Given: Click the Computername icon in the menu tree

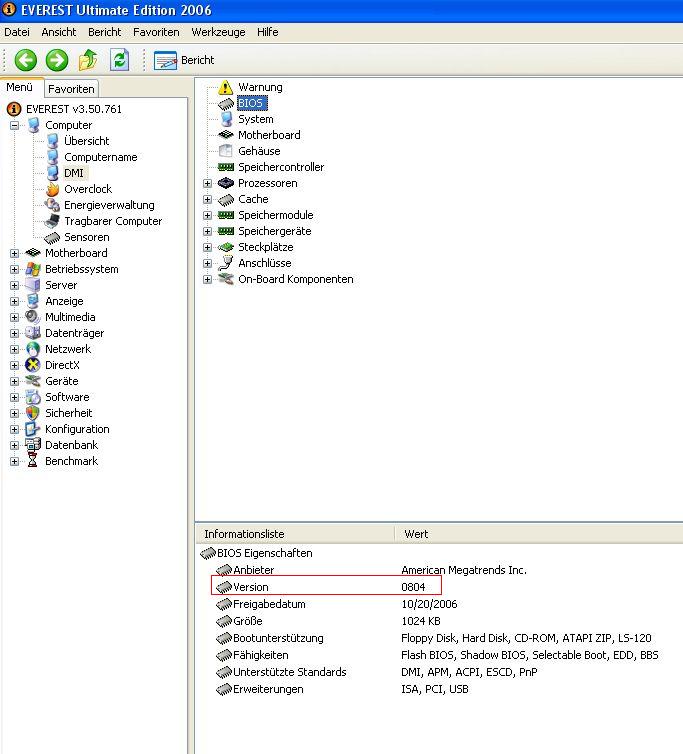Looking at the screenshot, I should 52,157.
